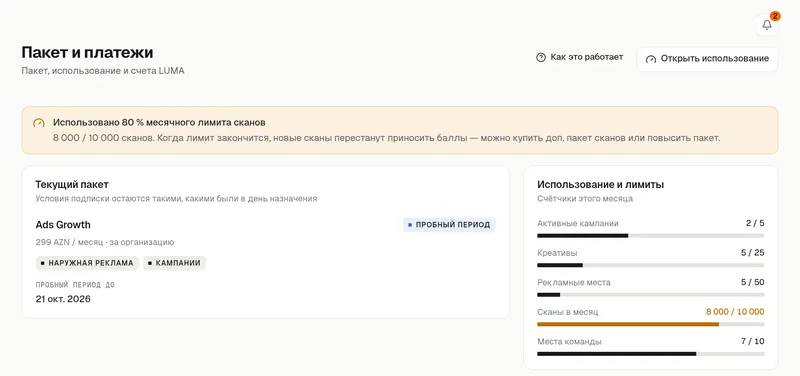
Task: Click the 'Сканы в месяц' label
Action: click(x=568, y=312)
